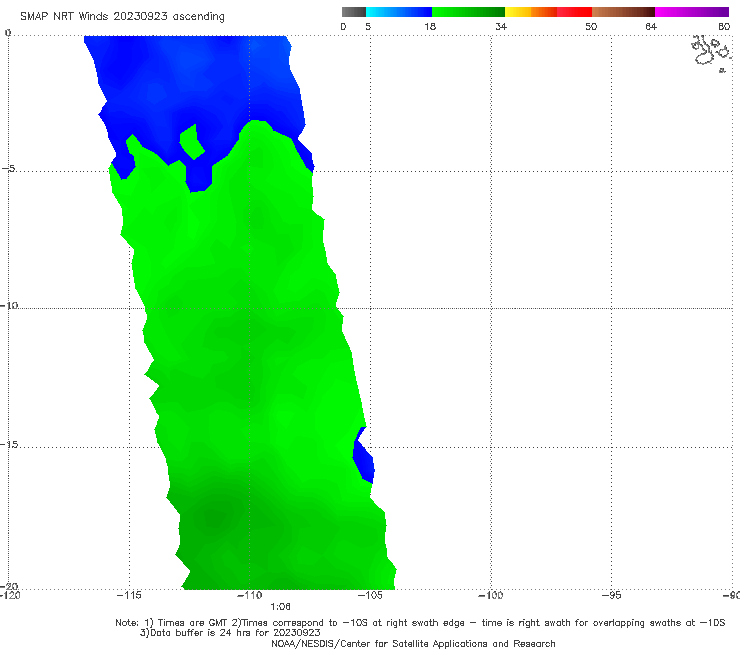Click the blue patch on the swath's right edge

pos(363,455)
